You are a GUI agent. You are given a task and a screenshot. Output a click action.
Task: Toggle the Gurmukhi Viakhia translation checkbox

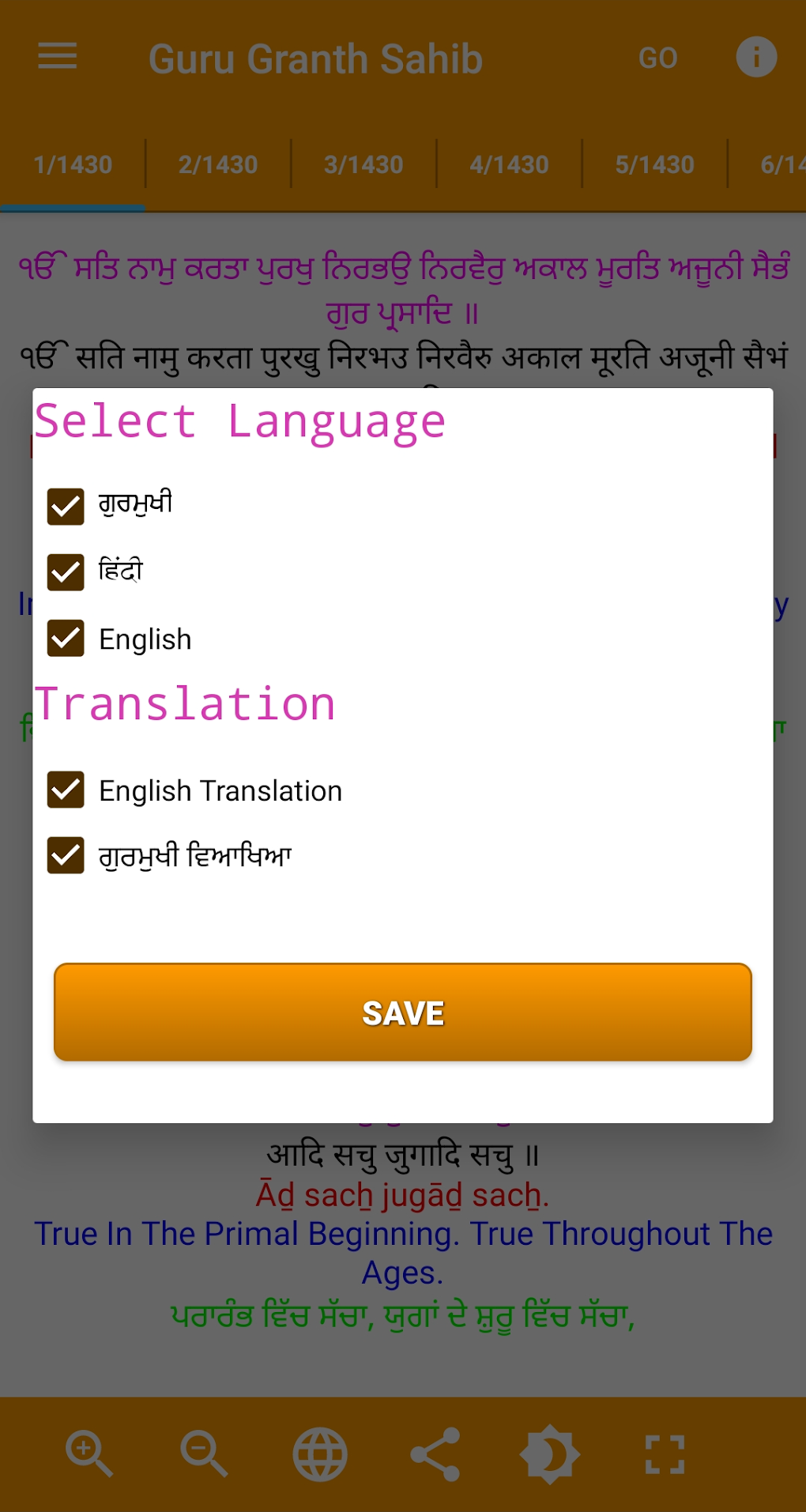coord(66,854)
